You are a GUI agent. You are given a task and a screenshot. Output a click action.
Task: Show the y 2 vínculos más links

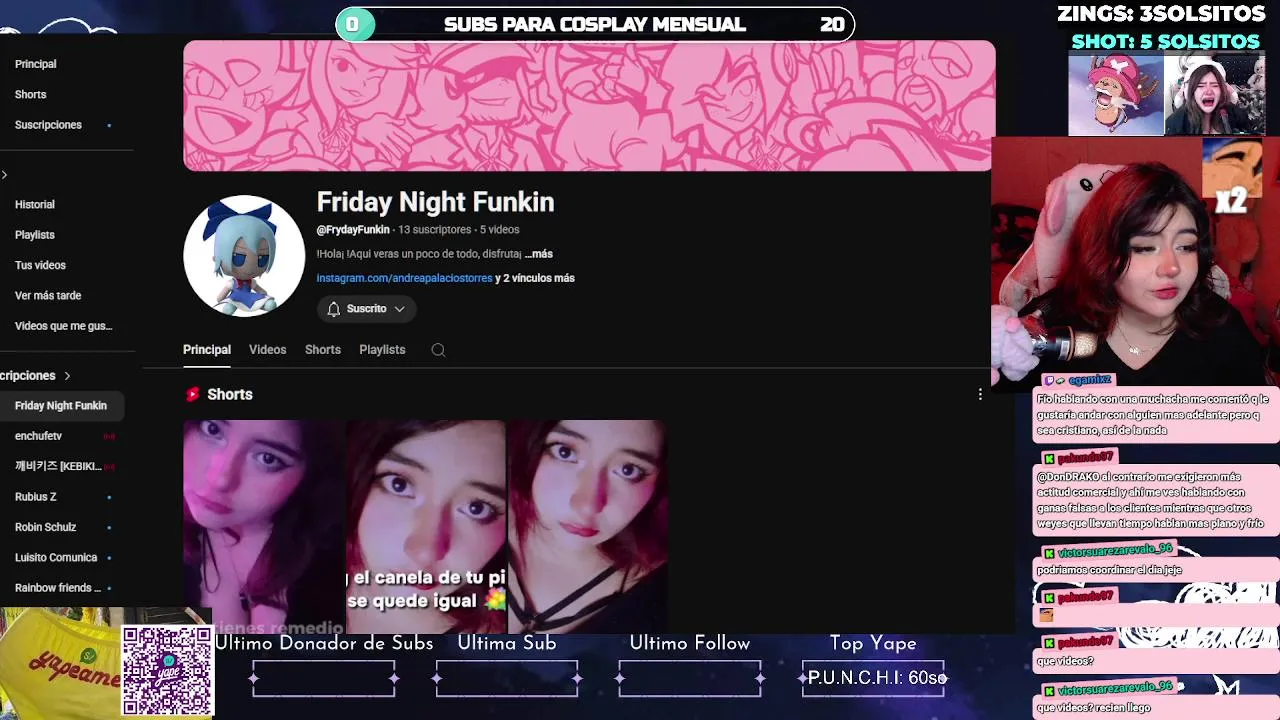point(535,278)
